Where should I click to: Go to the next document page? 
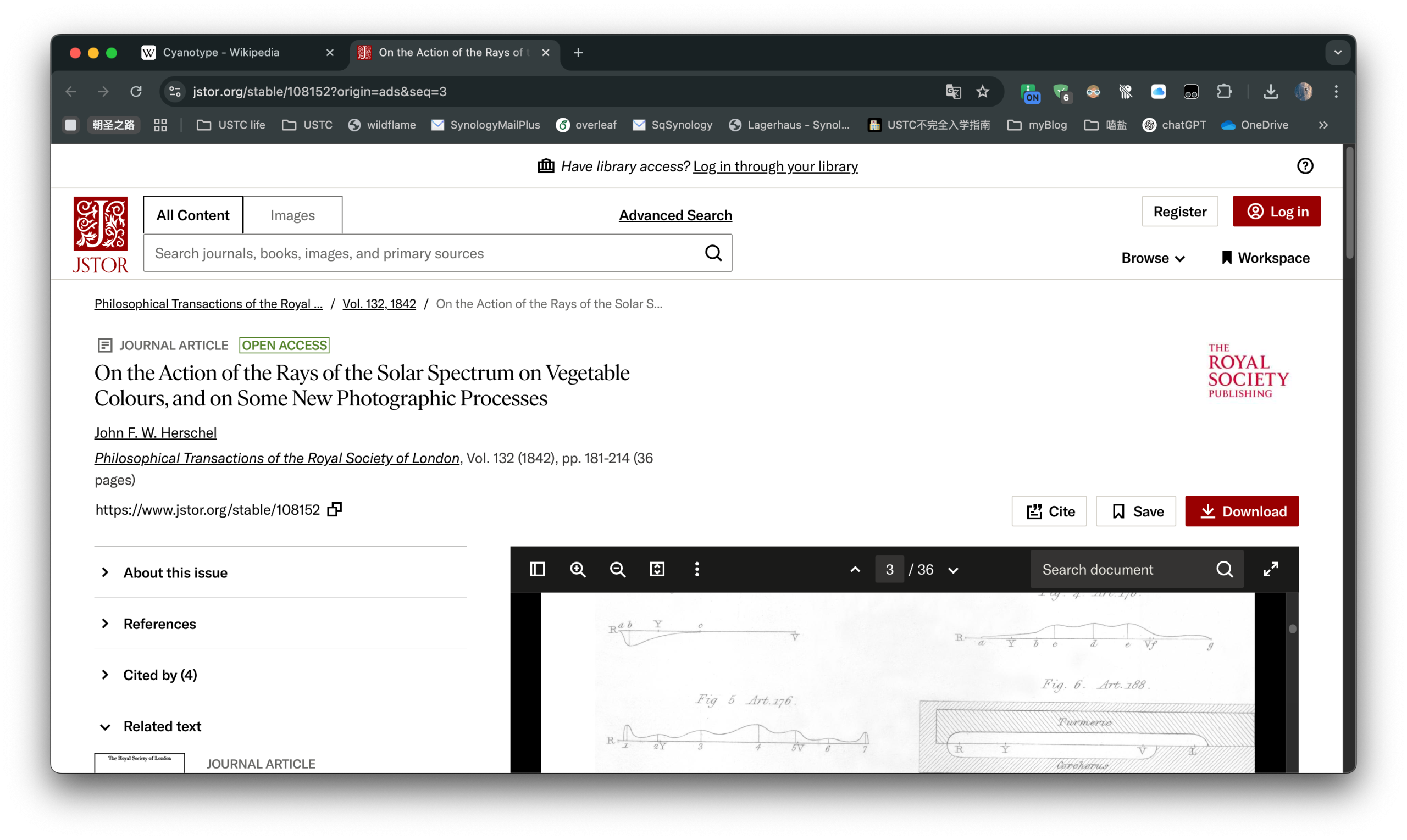[954, 570]
